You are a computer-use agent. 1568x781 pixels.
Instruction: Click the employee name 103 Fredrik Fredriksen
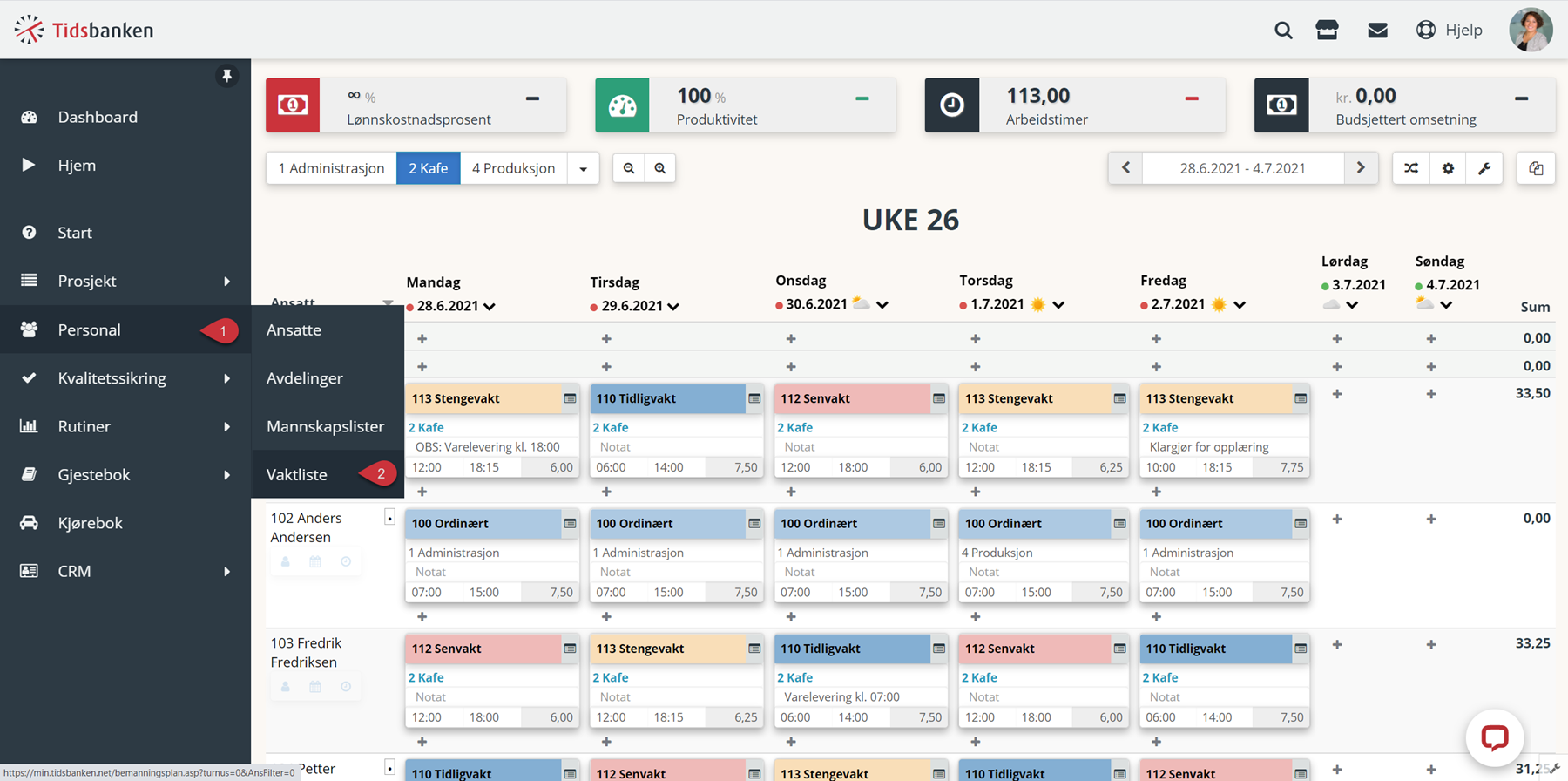[x=306, y=653]
